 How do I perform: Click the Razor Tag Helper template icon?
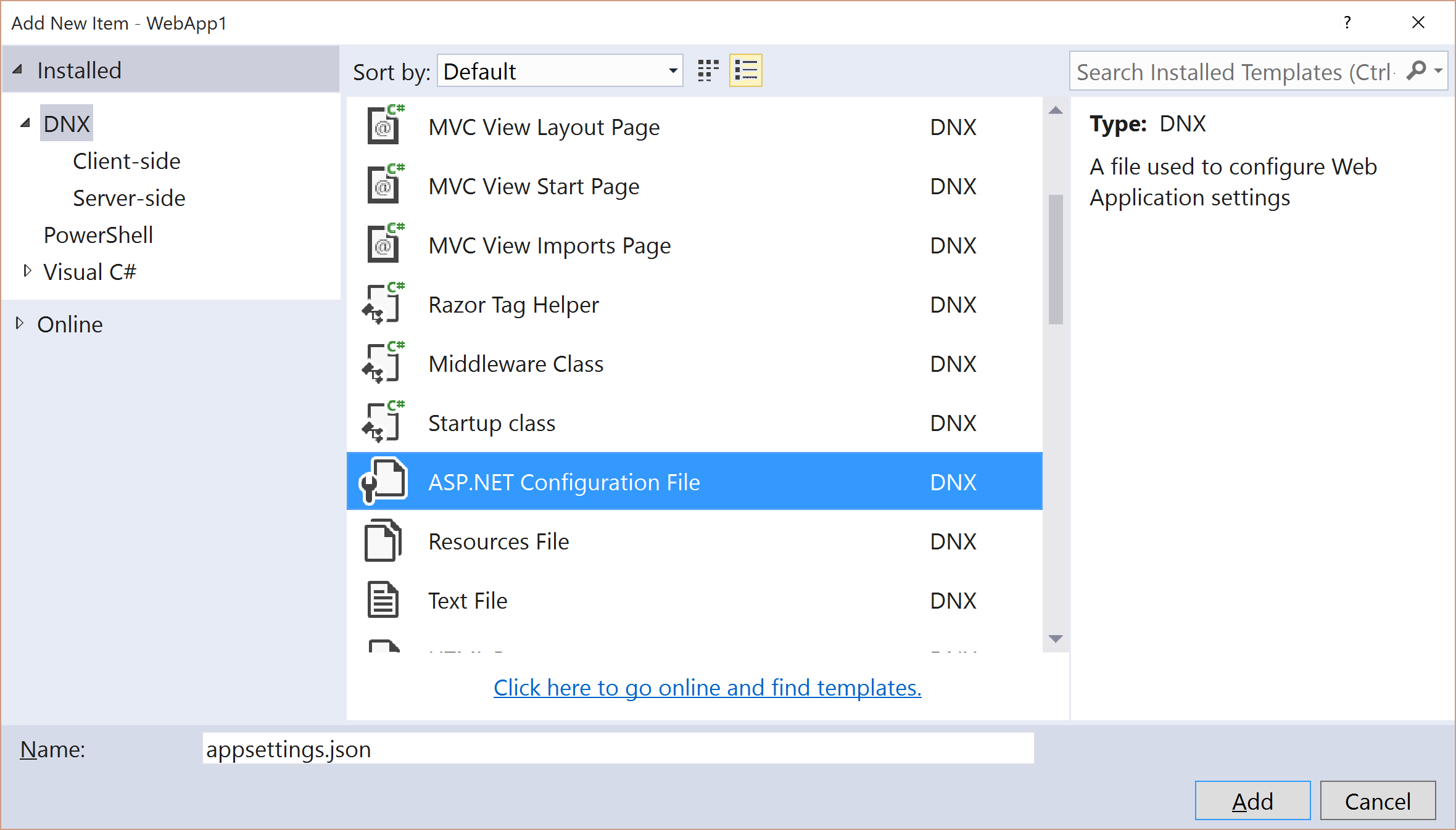tap(384, 304)
